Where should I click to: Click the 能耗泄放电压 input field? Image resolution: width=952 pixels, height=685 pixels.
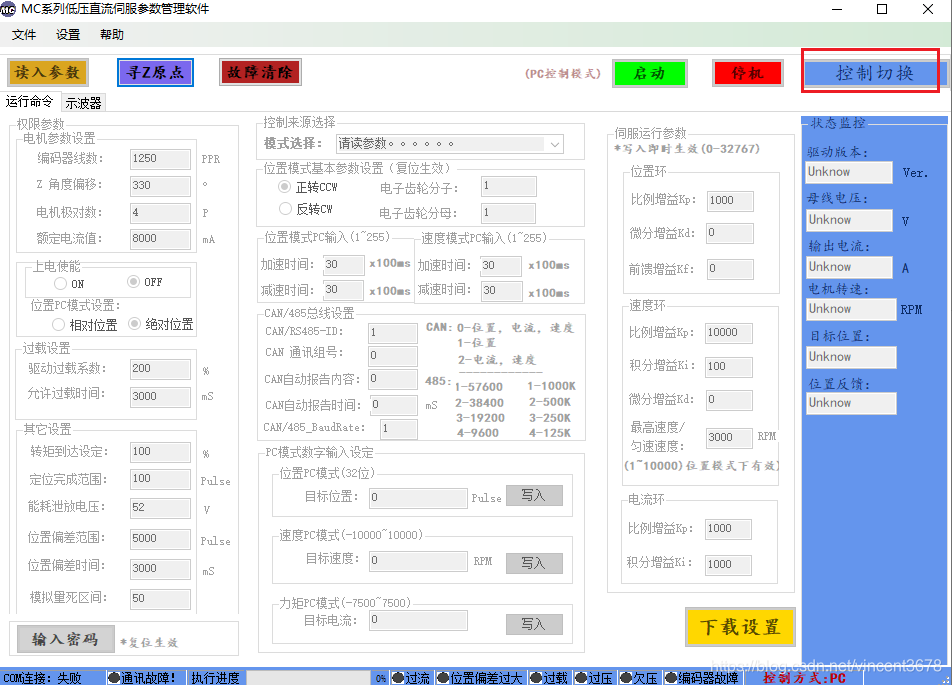pyautogui.click(x=160, y=508)
